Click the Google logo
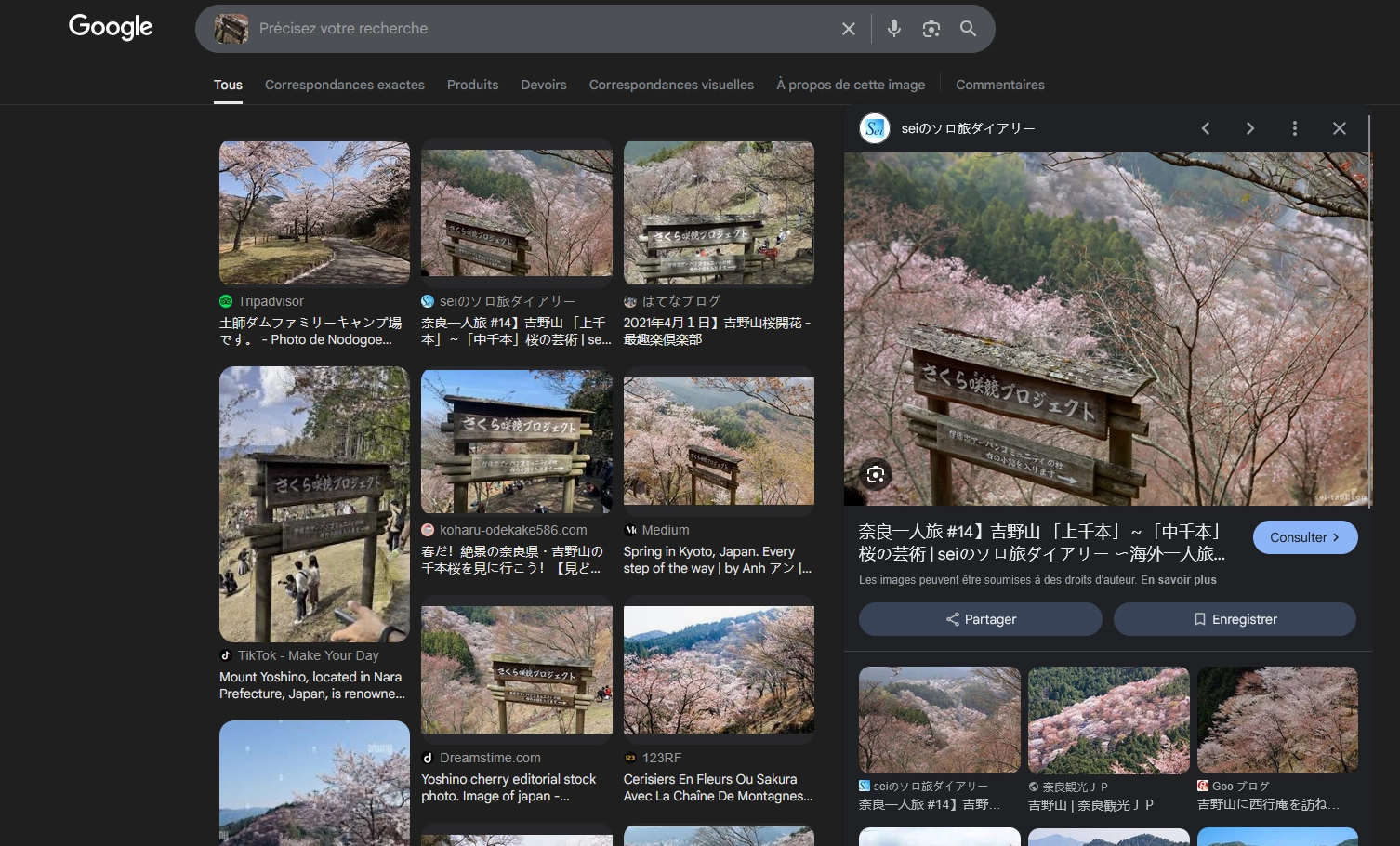The width and height of the screenshot is (1400, 846). point(111,27)
